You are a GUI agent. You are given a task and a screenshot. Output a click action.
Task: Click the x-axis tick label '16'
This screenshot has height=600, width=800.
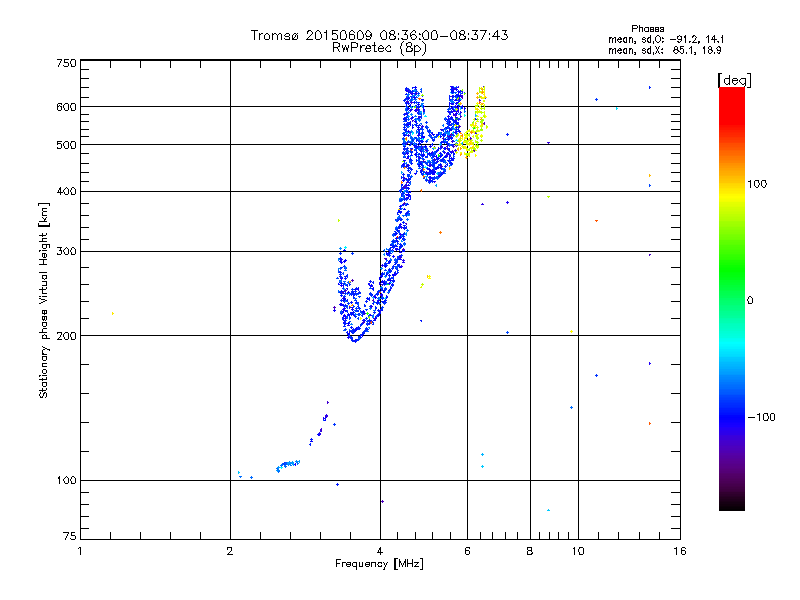pos(680,551)
